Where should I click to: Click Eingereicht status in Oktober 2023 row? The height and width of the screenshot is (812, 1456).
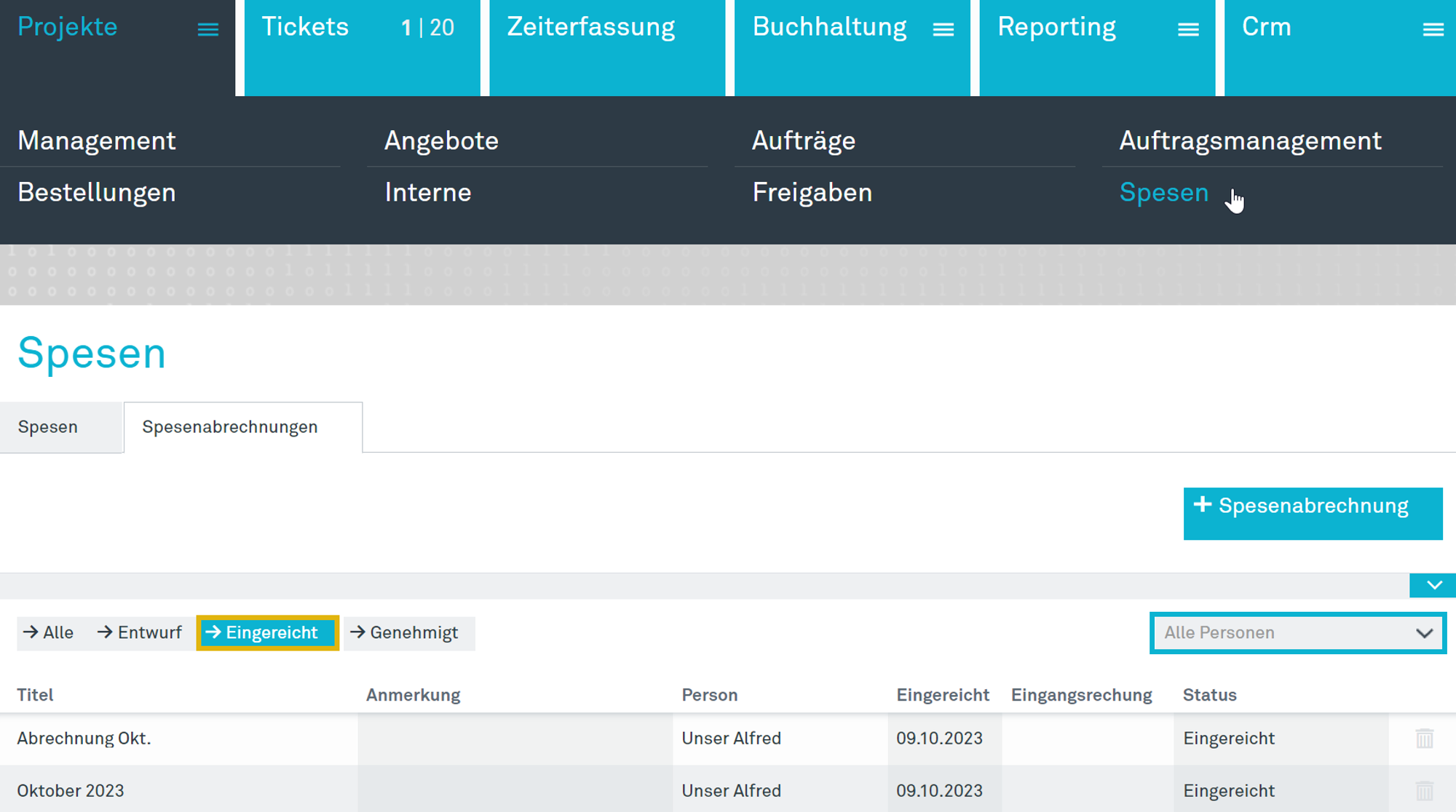coord(1229,791)
